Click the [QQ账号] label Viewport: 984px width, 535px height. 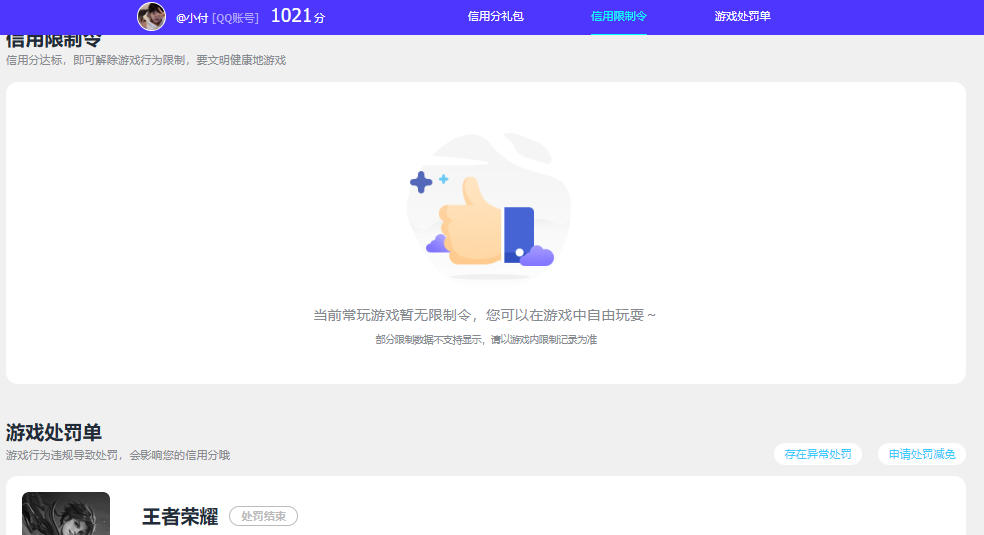(x=235, y=18)
